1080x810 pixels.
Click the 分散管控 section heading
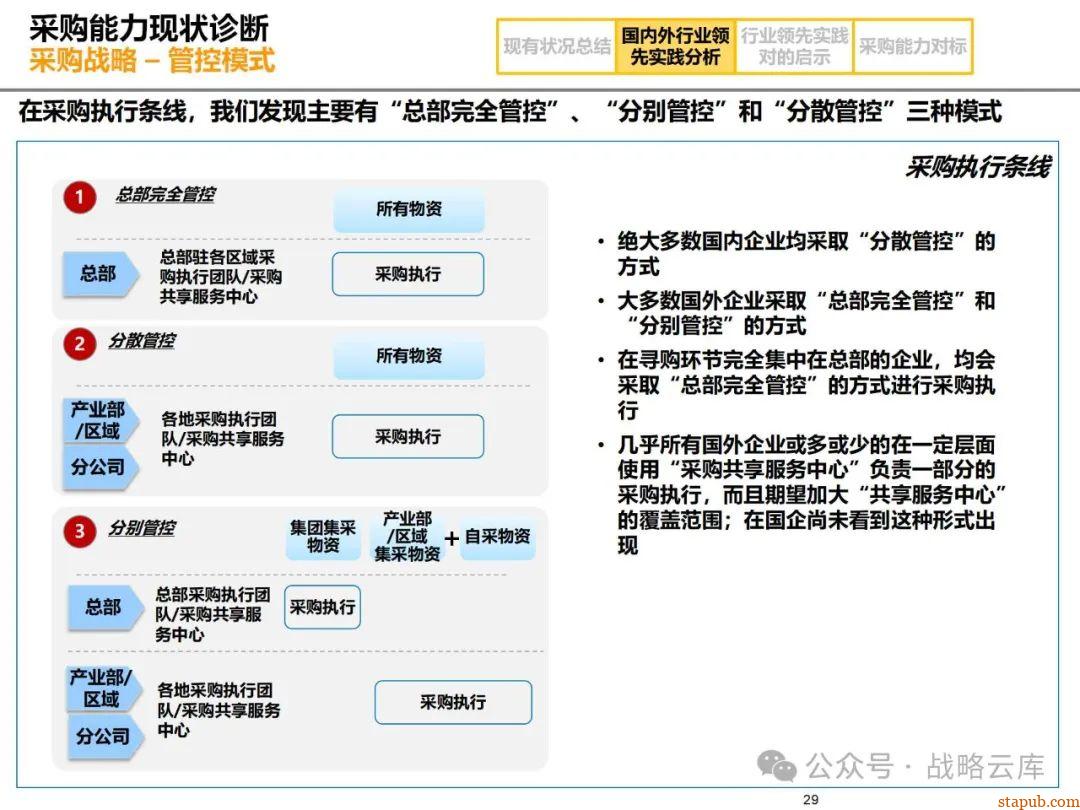(x=142, y=341)
